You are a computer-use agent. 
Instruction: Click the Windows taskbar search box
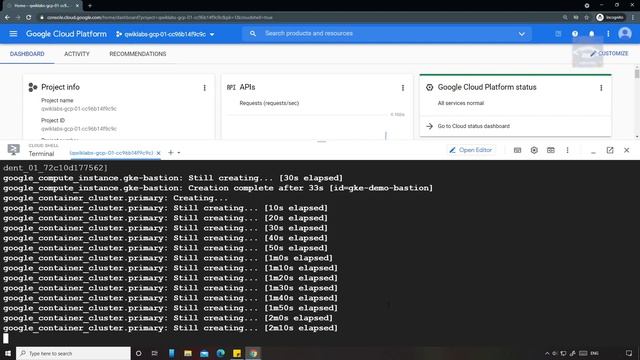(73, 353)
